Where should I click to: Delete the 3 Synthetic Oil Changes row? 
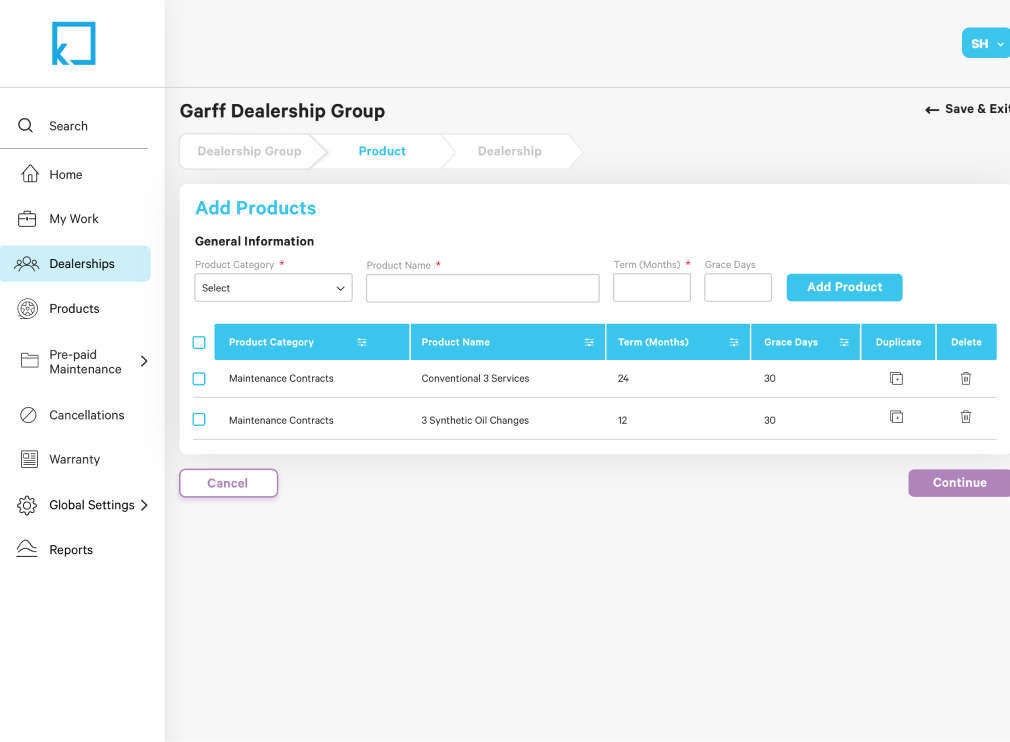[x=966, y=417]
